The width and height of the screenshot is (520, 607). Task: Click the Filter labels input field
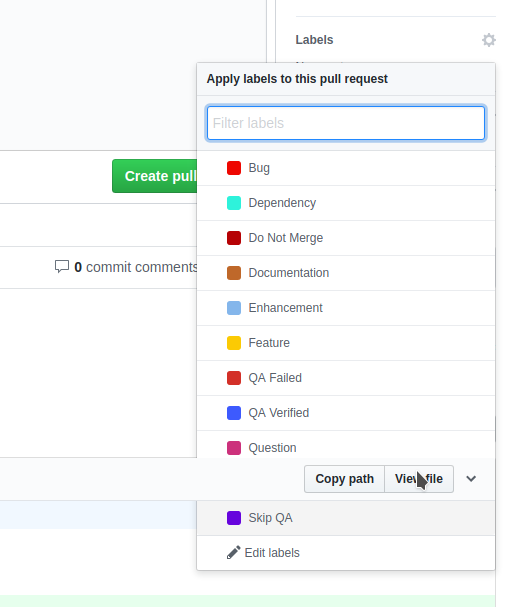pos(346,123)
